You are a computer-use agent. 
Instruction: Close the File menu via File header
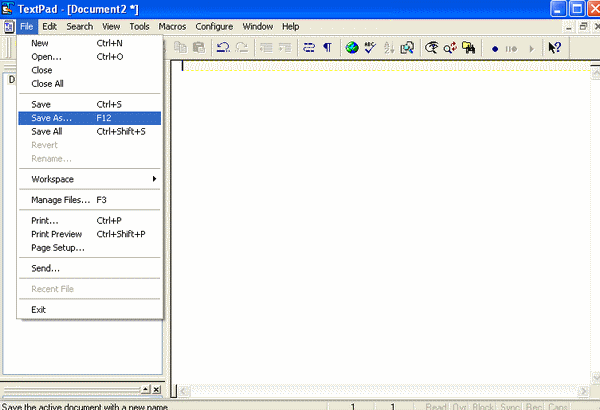pyautogui.click(x=27, y=27)
